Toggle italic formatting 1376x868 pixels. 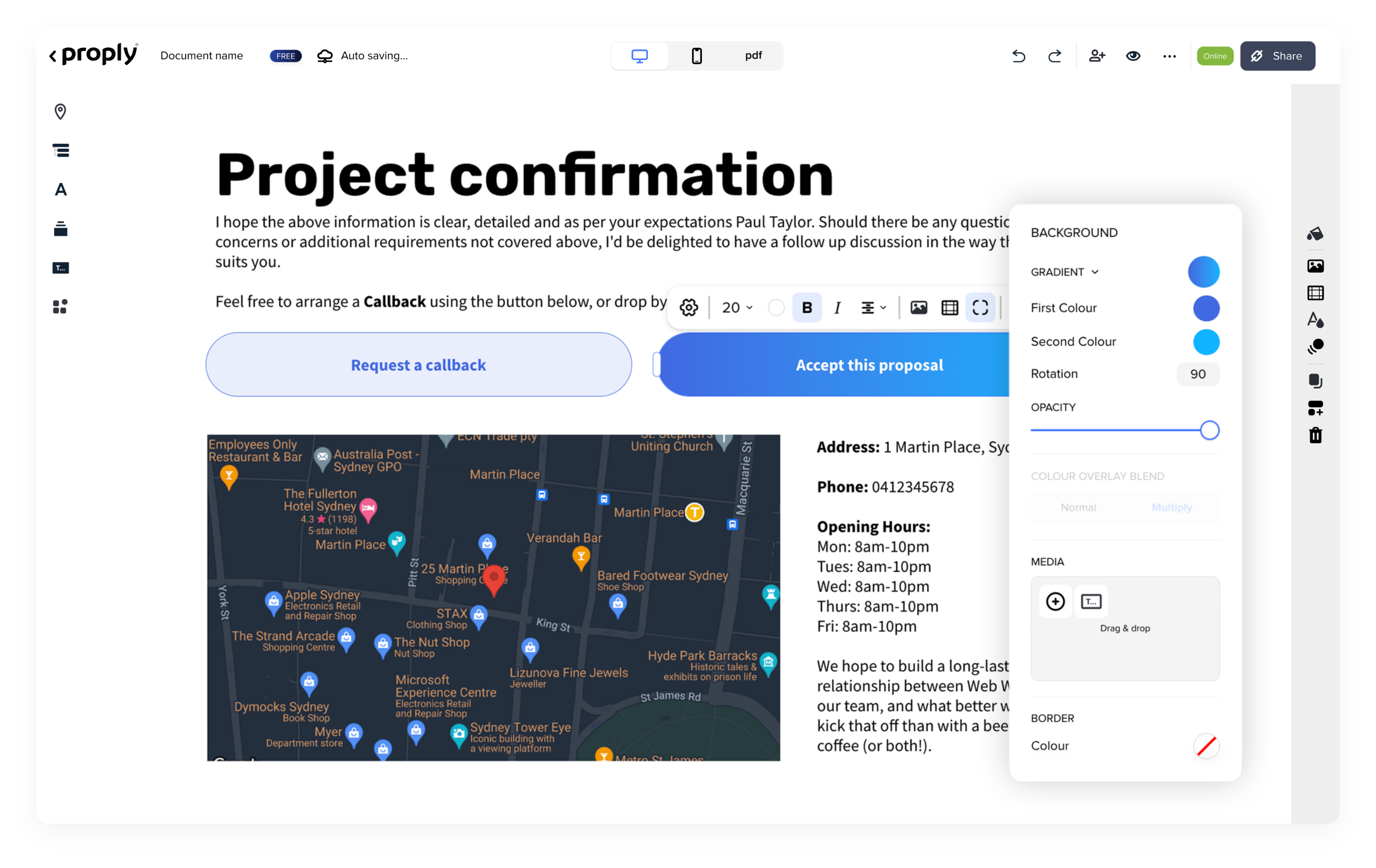pos(837,308)
